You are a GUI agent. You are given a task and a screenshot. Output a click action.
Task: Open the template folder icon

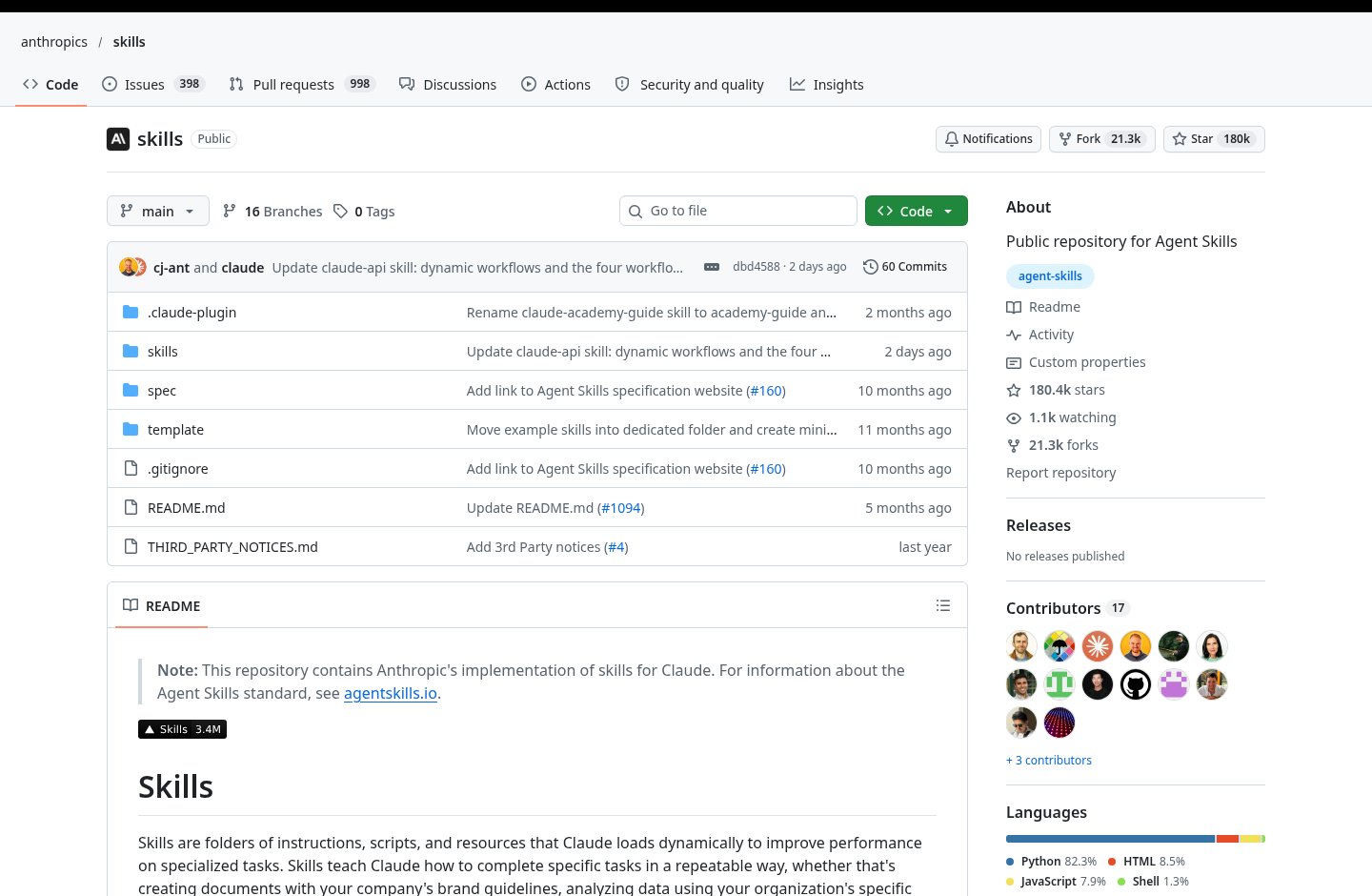131,429
